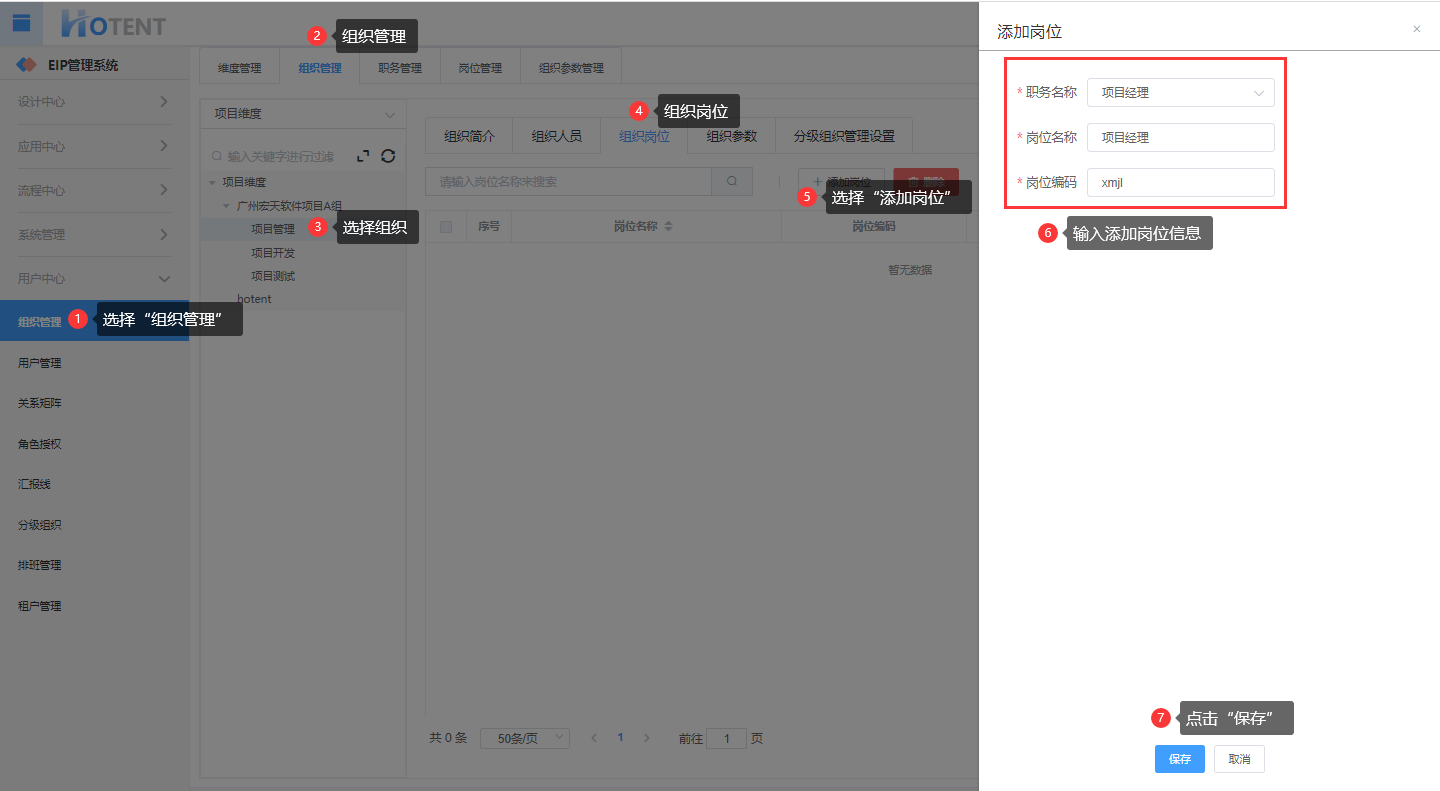Click the search magnifier button
This screenshot has height=791, width=1440.
(x=732, y=182)
